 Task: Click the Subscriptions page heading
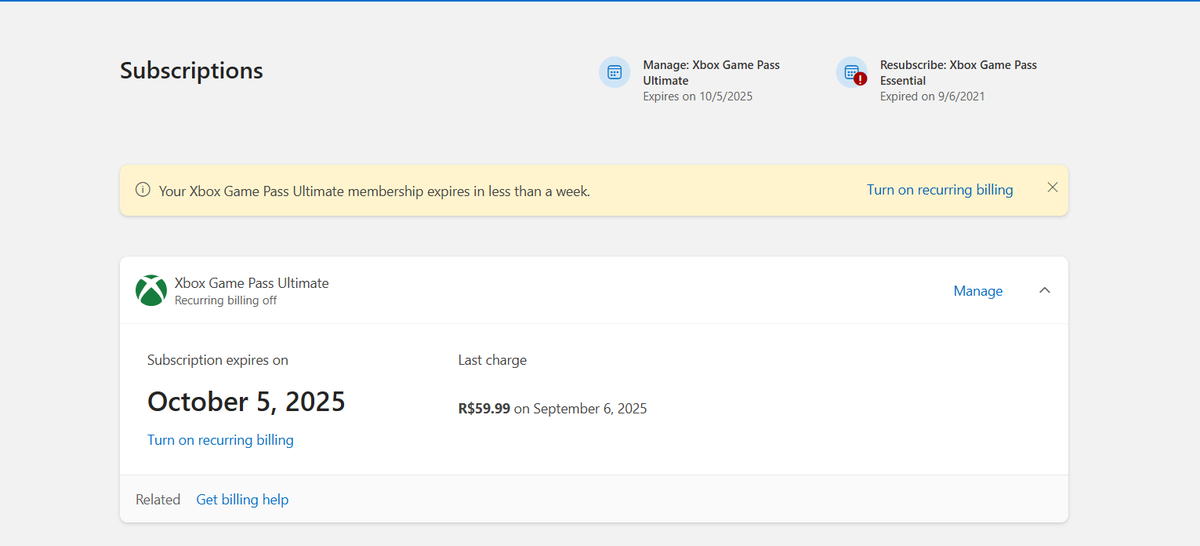point(192,71)
